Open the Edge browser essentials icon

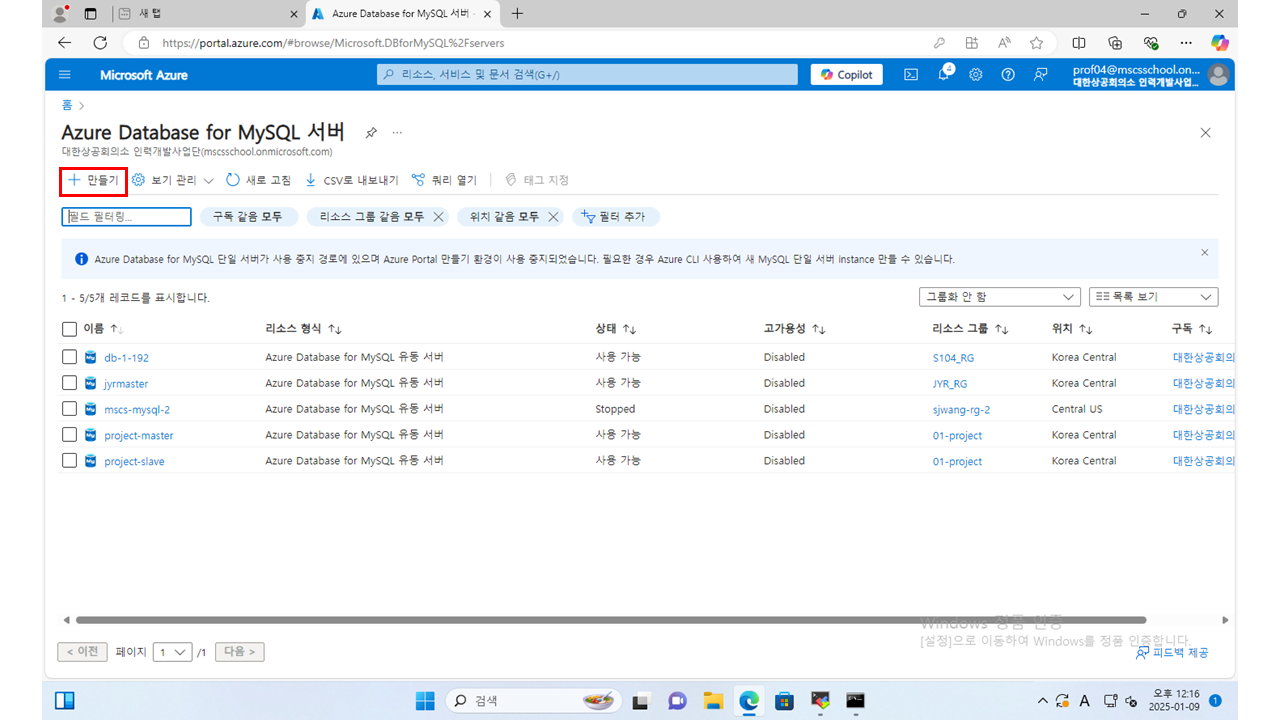pos(1151,43)
